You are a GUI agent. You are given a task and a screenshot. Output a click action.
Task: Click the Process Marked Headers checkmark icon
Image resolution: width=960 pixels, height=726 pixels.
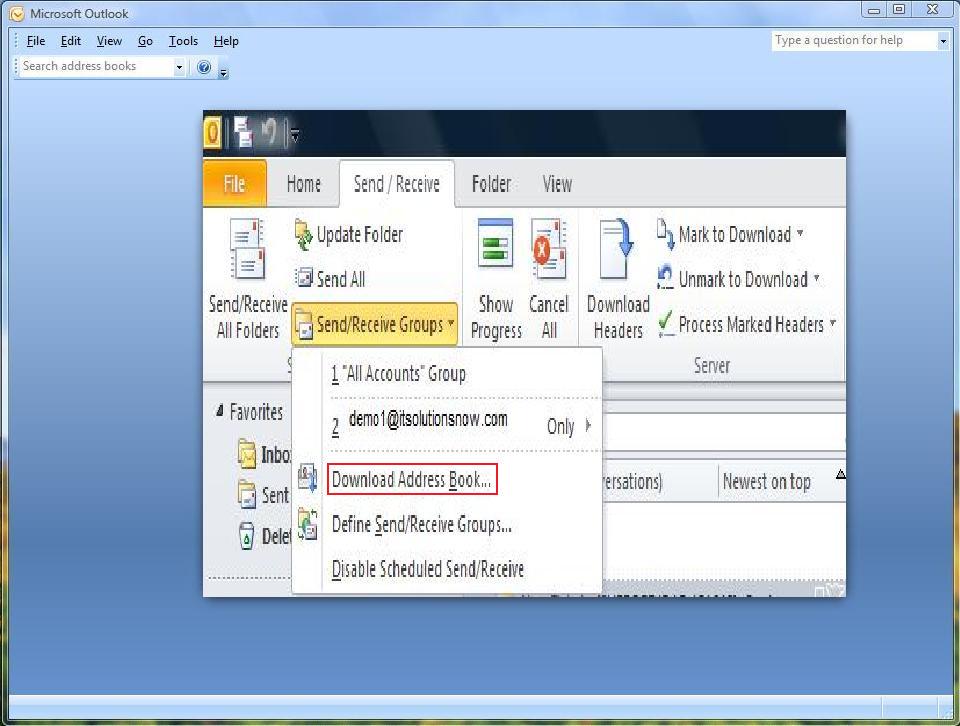tap(666, 323)
